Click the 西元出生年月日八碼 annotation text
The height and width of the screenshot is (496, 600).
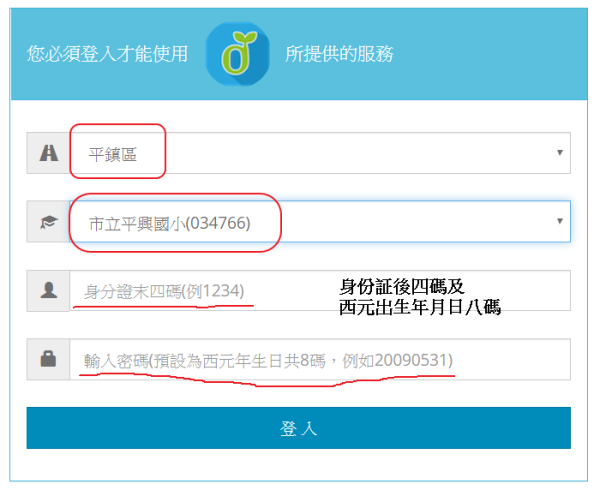pyautogui.click(x=418, y=308)
